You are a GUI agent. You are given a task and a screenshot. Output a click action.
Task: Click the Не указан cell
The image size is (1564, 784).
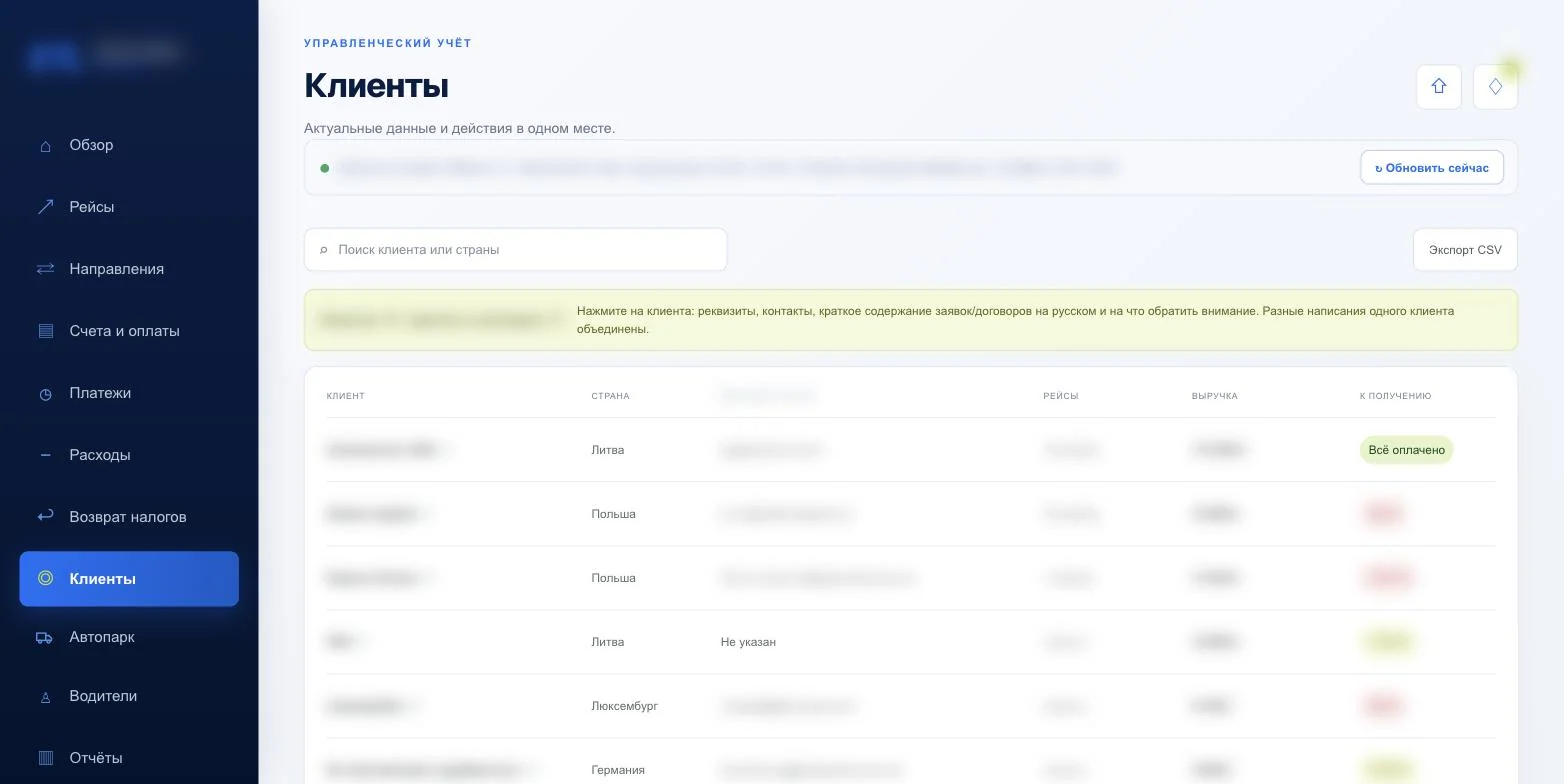(x=748, y=642)
